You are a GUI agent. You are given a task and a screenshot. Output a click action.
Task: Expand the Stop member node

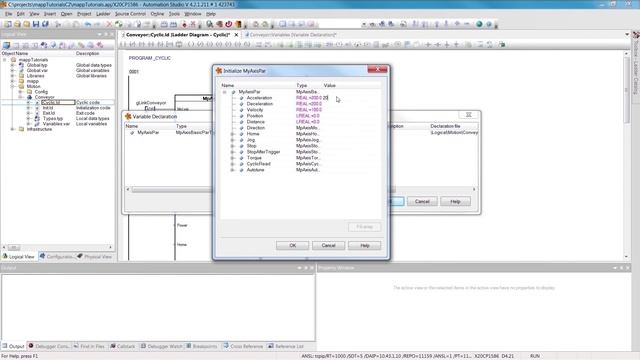coord(233,146)
